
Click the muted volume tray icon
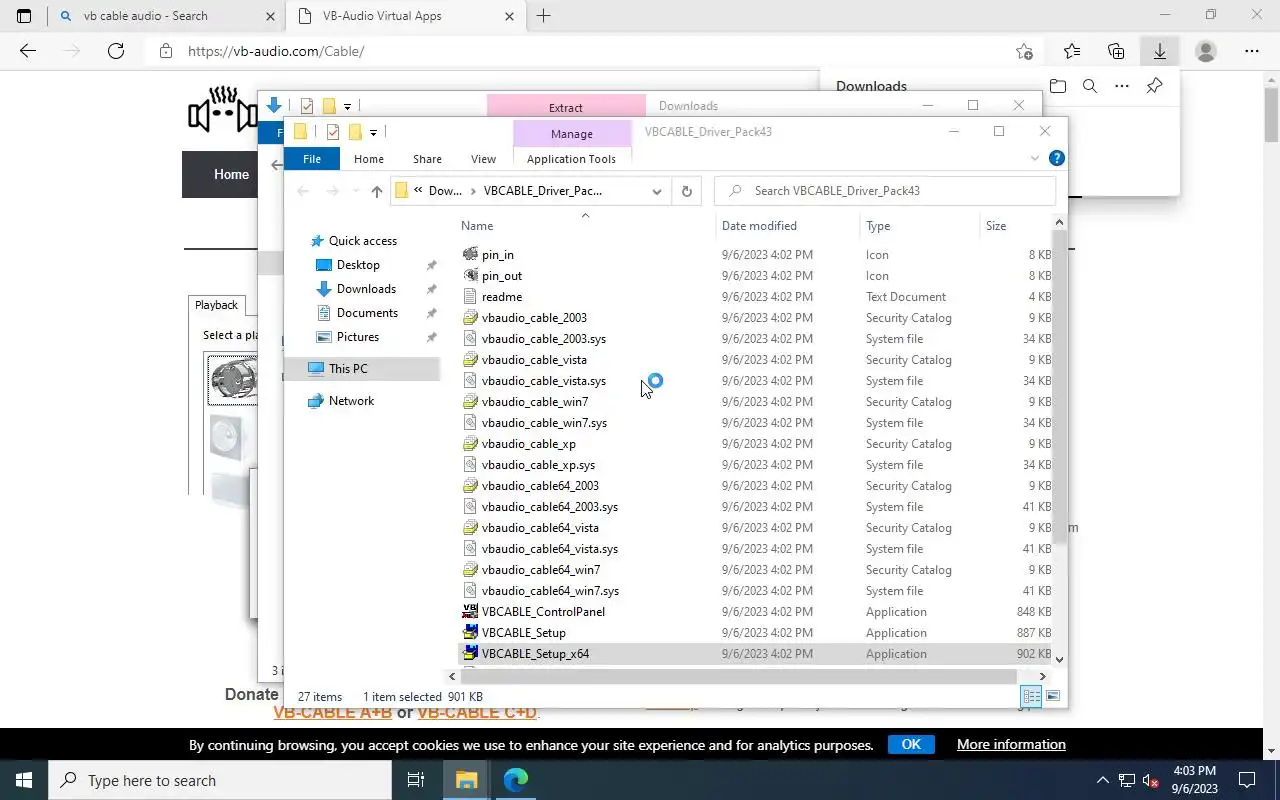(x=1151, y=781)
